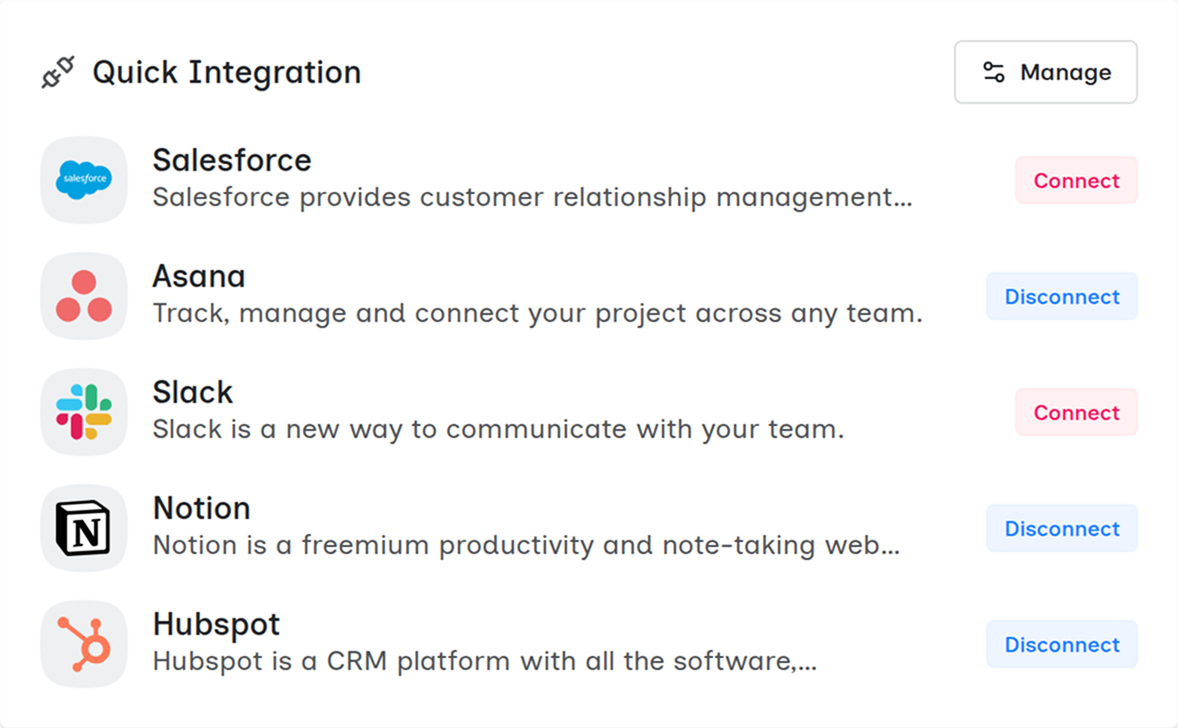This screenshot has height=728, width=1178.
Task: Expand the truncated Salesforce description text
Action: tap(532, 197)
